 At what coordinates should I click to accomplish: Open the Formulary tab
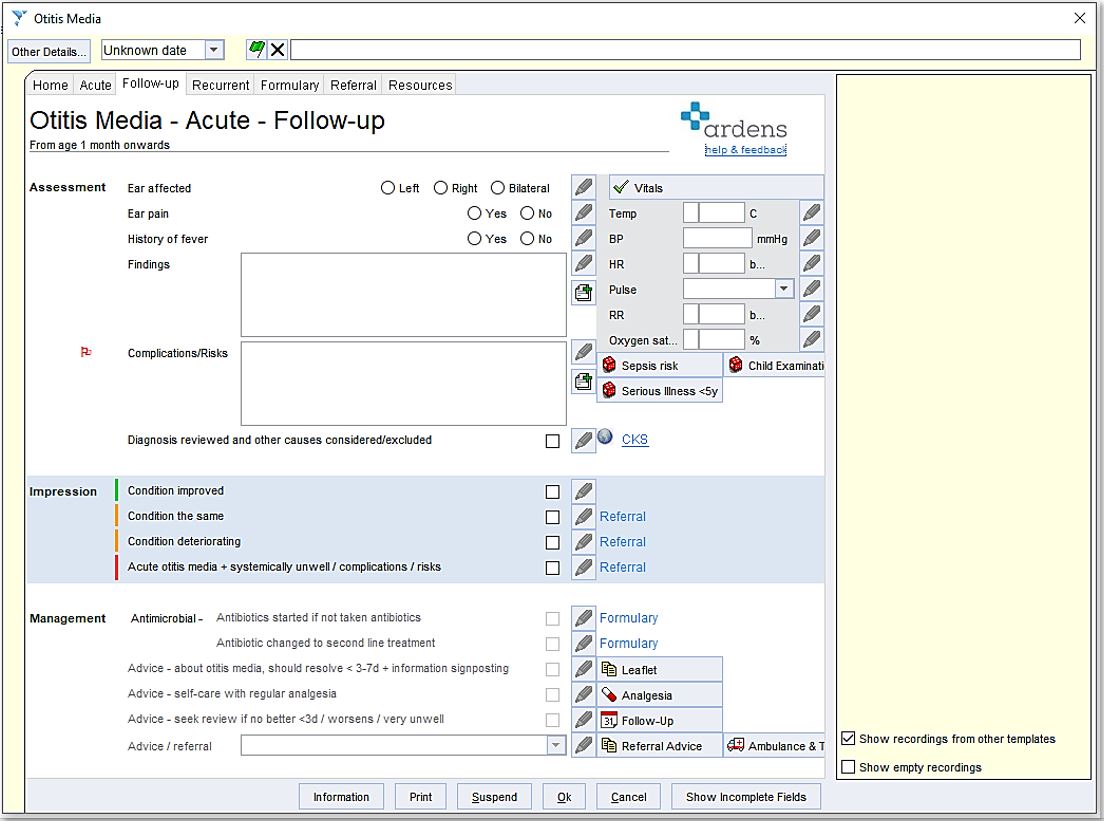[289, 84]
